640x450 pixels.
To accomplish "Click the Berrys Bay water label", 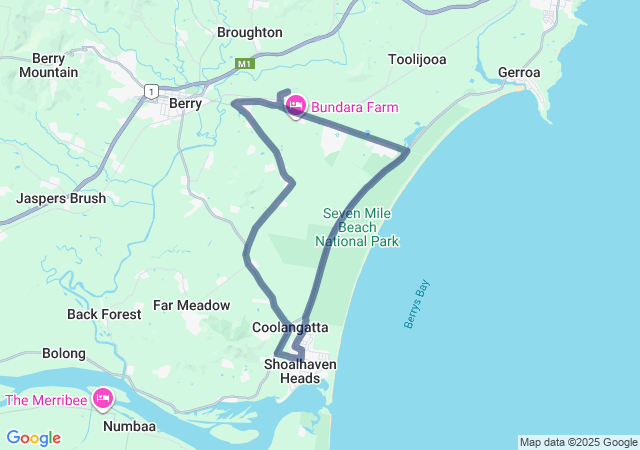I will (x=417, y=304).
